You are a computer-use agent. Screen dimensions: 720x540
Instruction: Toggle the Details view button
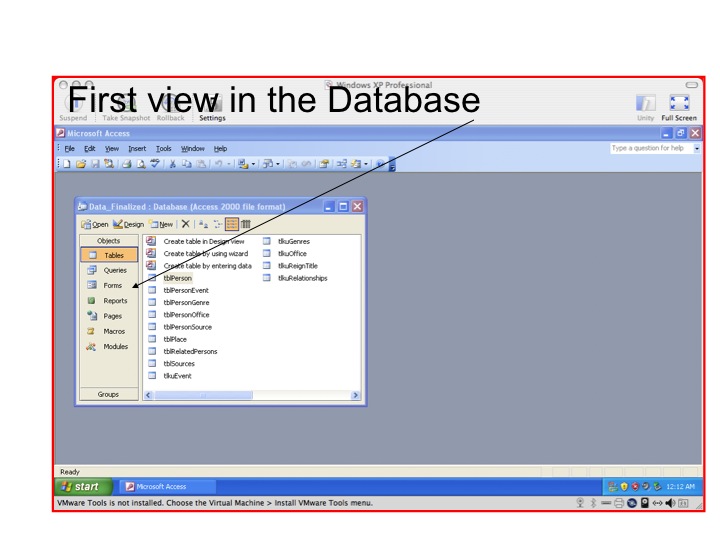tap(246, 224)
